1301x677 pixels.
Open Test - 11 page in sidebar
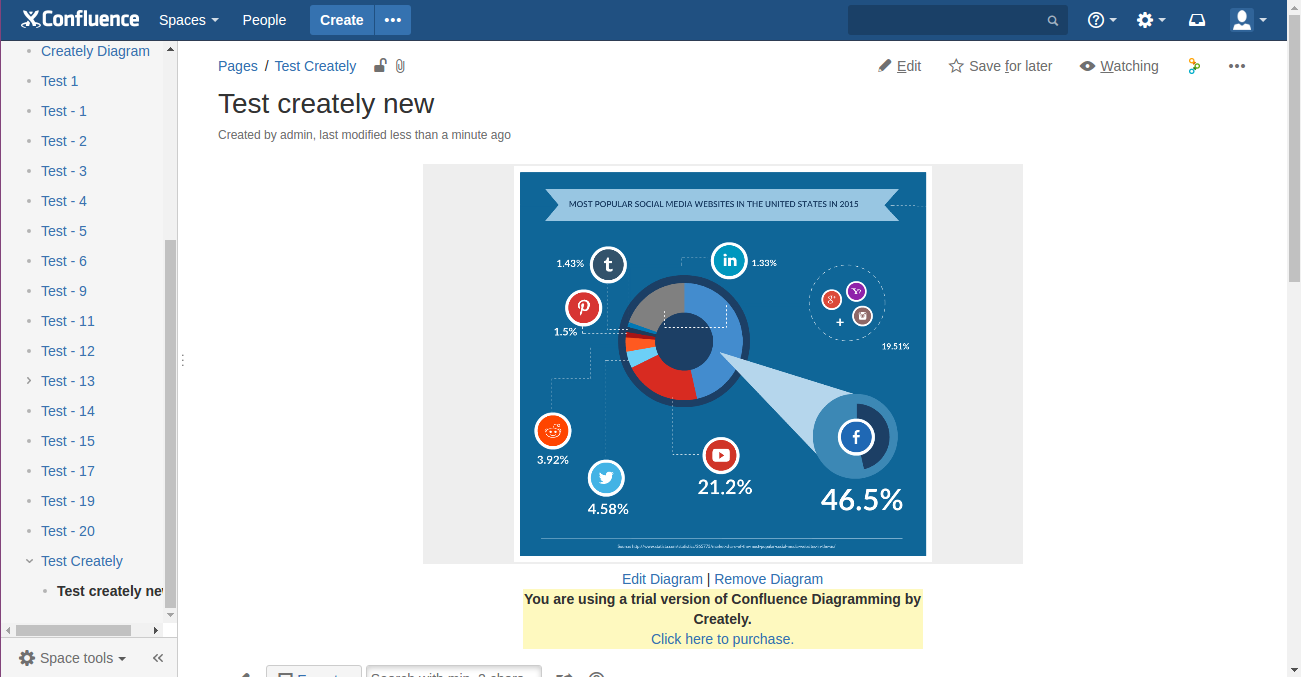tap(68, 321)
